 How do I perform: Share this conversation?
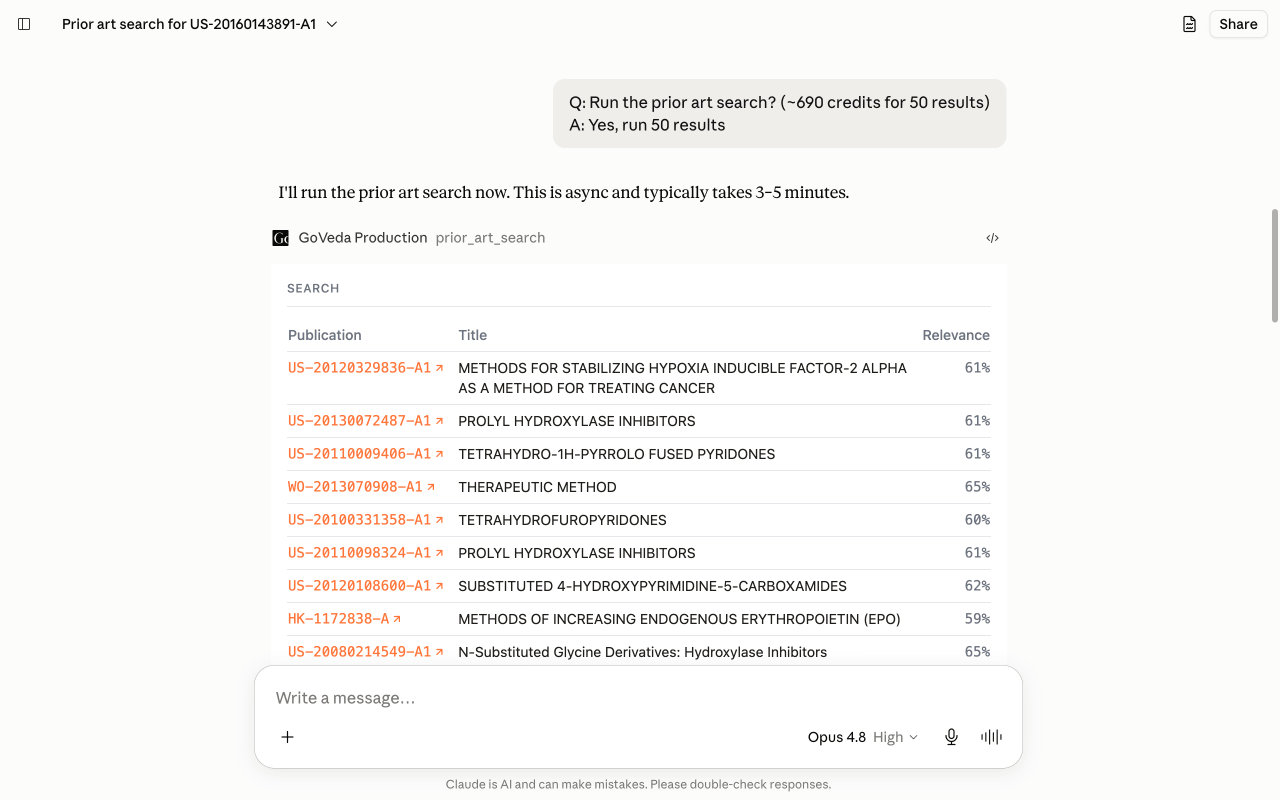pos(1238,24)
